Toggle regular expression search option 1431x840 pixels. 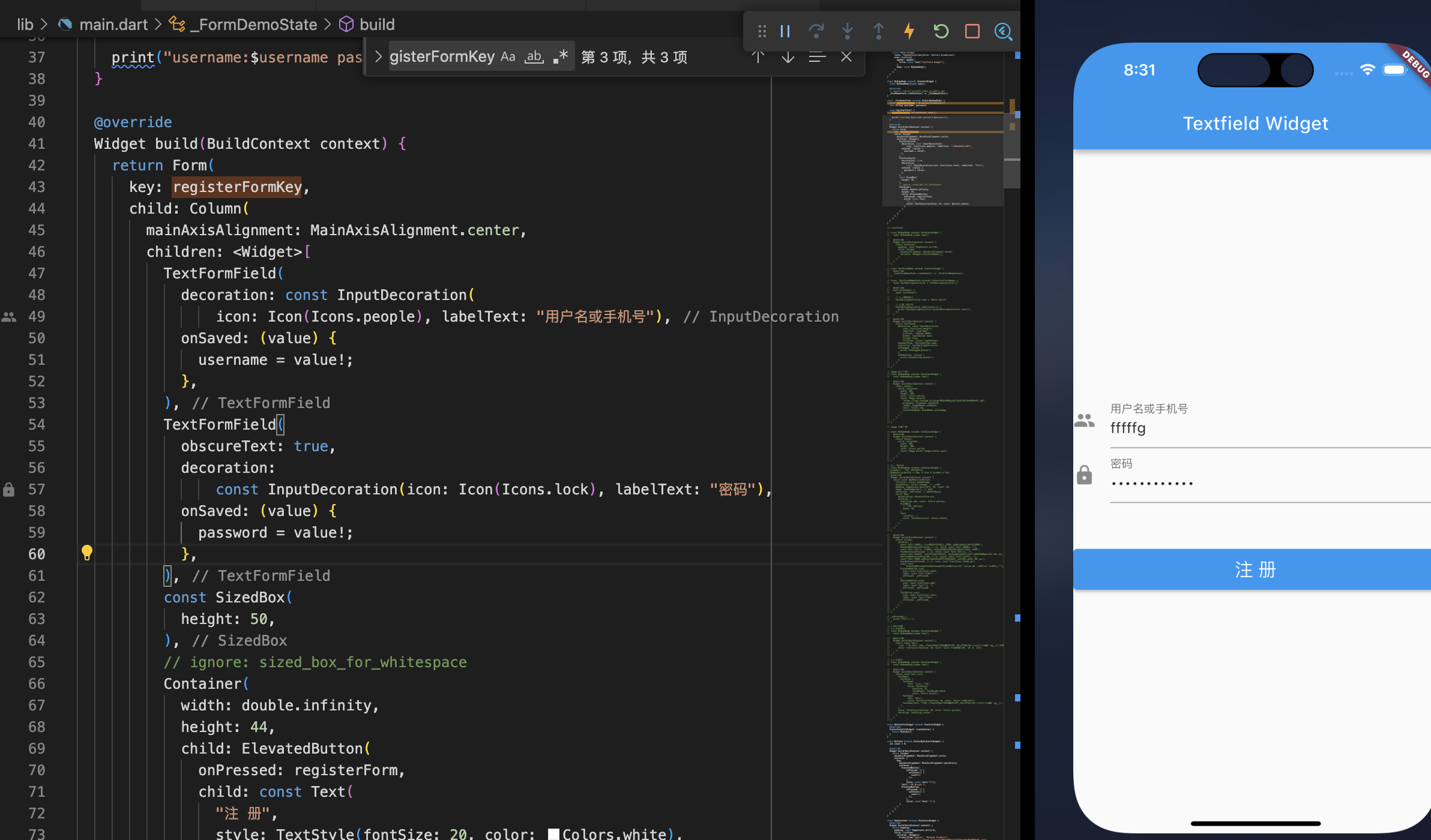(561, 57)
